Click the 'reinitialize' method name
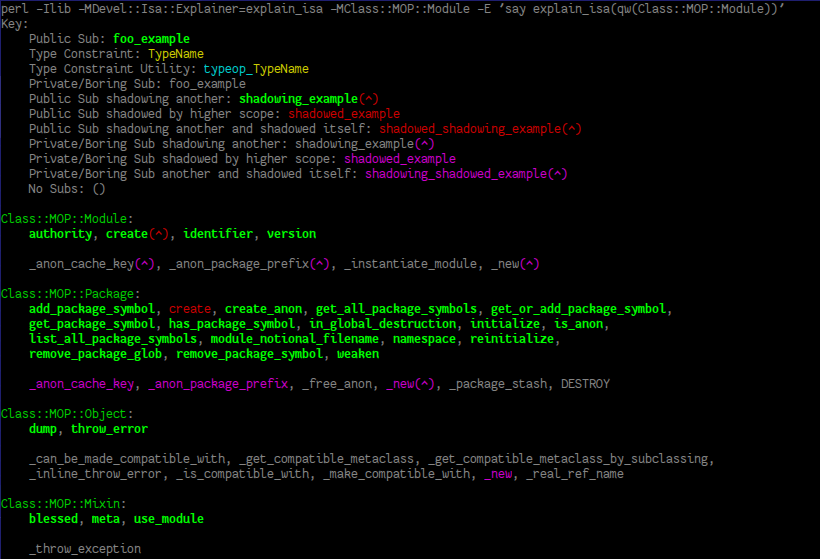The image size is (820, 559). click(x=512, y=339)
